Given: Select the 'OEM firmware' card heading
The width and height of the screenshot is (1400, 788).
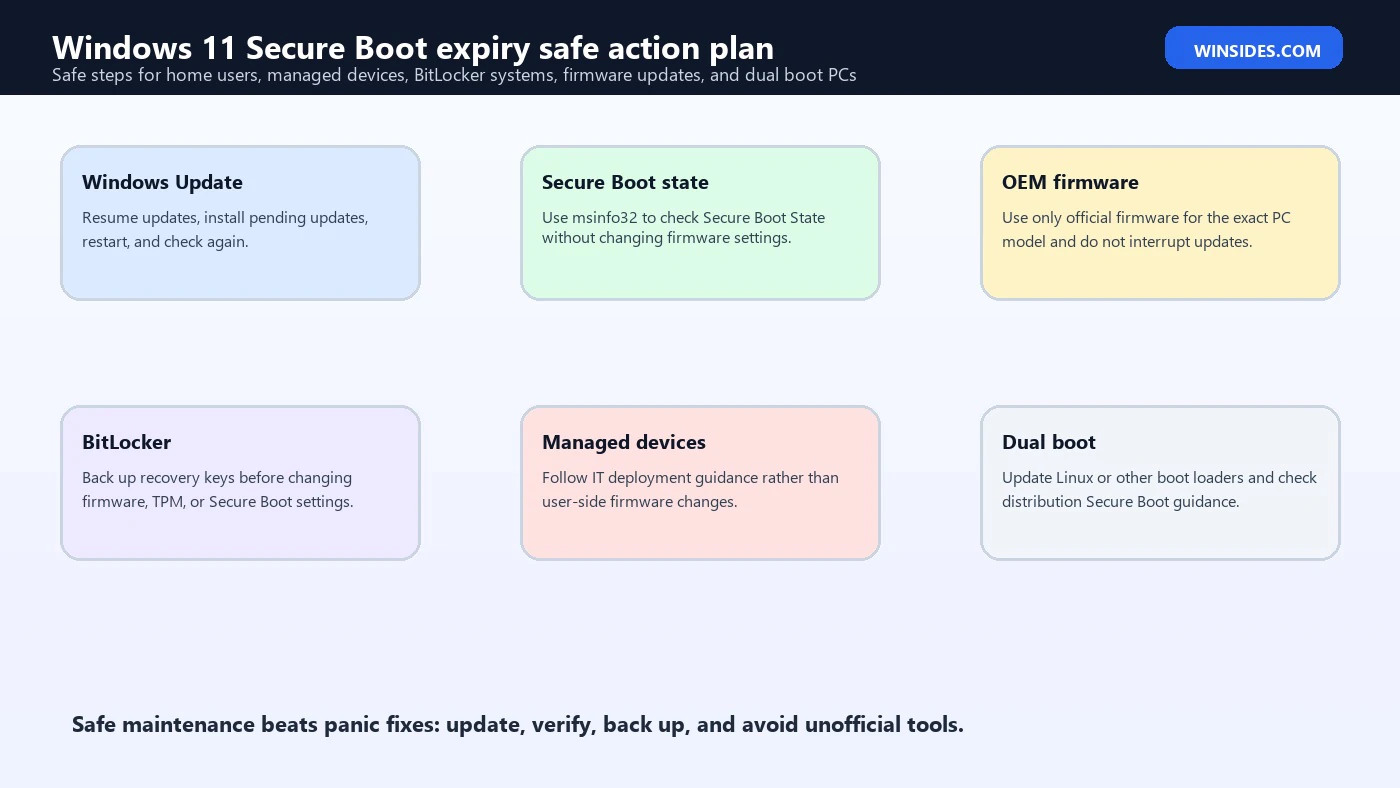Looking at the screenshot, I should (x=1070, y=182).
